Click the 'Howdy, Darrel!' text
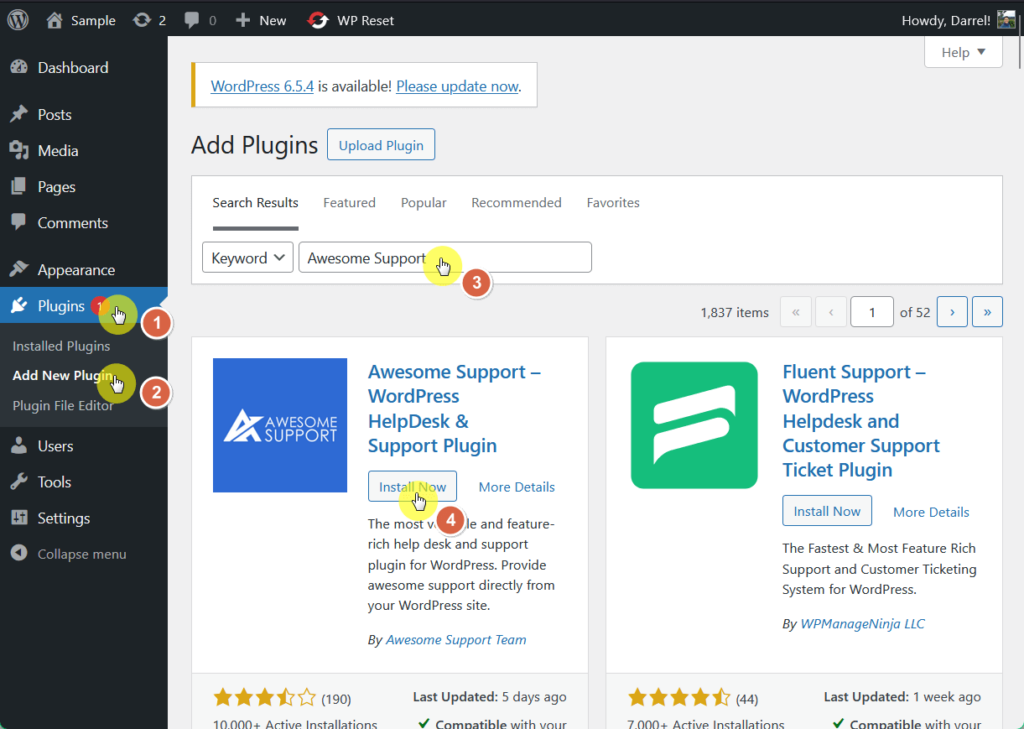 [946, 20]
